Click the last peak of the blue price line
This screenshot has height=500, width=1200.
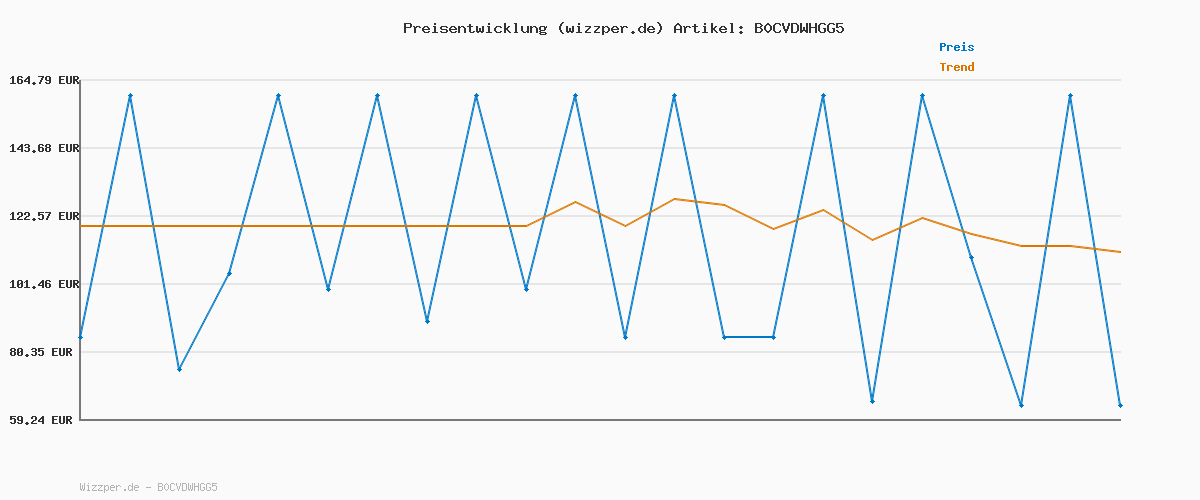(x=1070, y=96)
